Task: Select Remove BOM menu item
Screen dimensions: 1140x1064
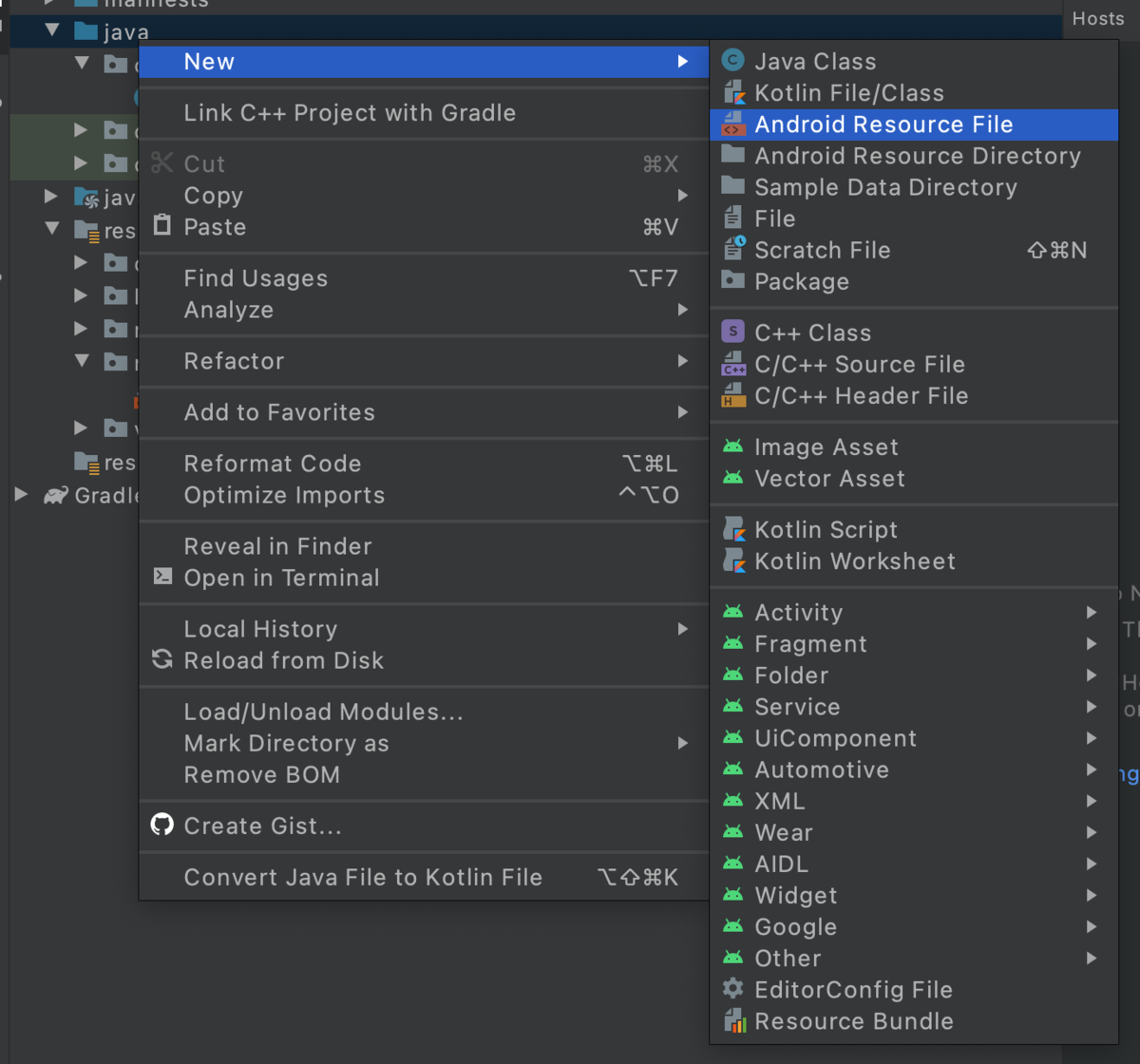Action: (x=424, y=773)
